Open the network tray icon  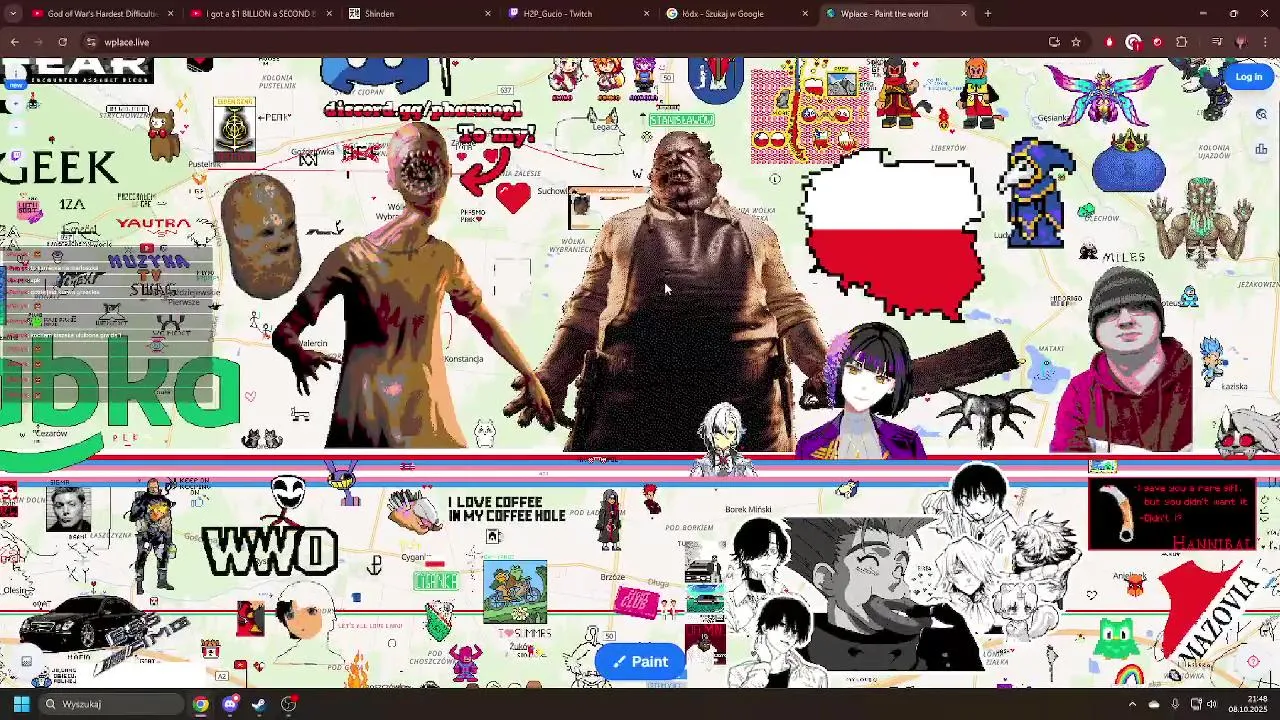click(x=1195, y=704)
